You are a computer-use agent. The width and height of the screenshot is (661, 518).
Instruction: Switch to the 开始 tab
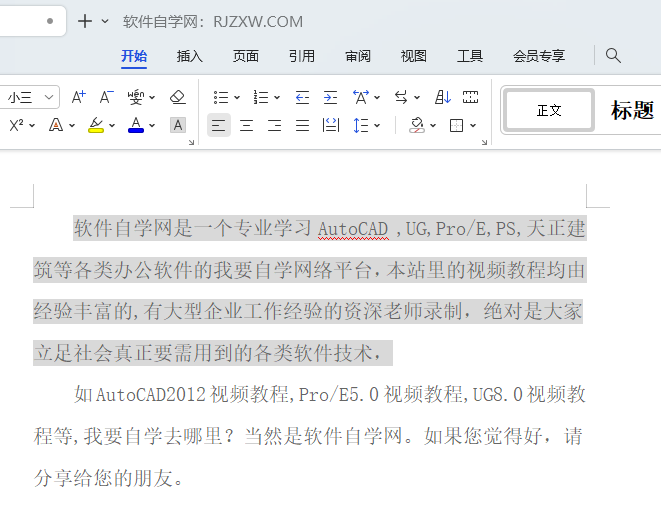pyautogui.click(x=134, y=56)
